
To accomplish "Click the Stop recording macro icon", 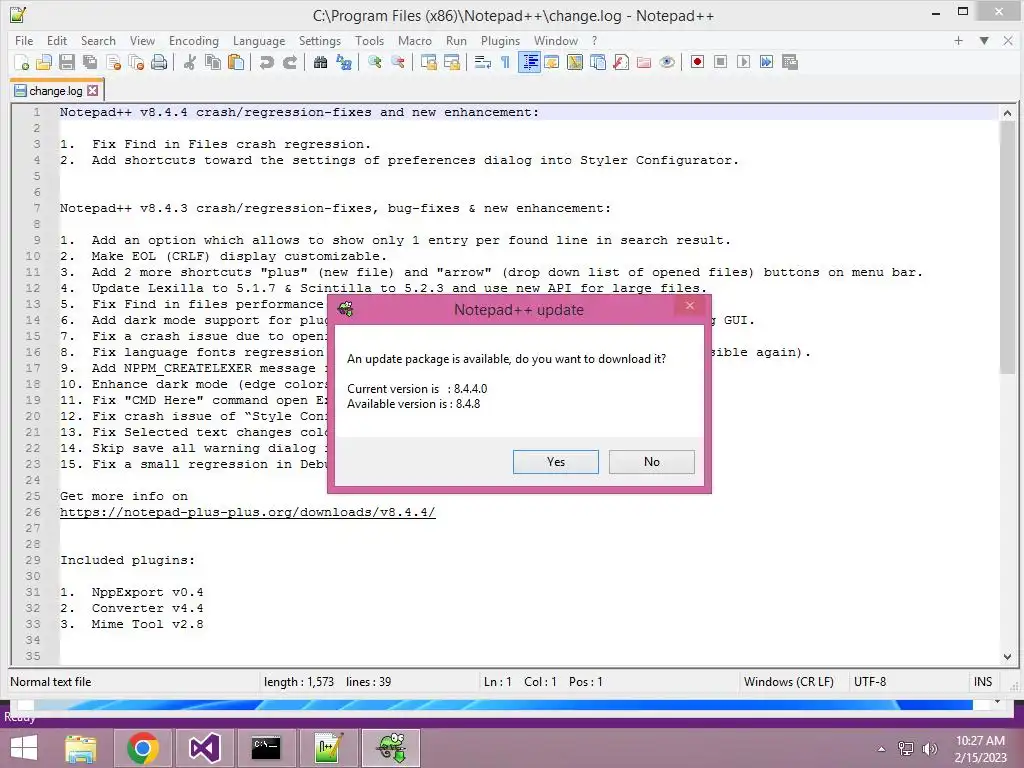I will click(x=720, y=63).
